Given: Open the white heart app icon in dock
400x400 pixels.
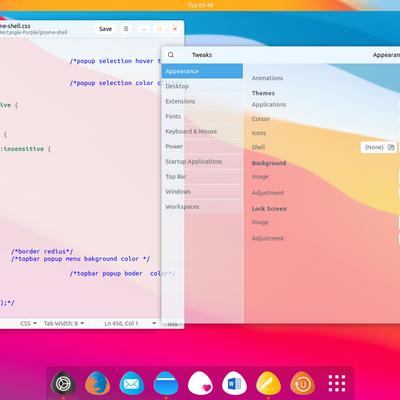Looking at the screenshot, I should click(200, 383).
